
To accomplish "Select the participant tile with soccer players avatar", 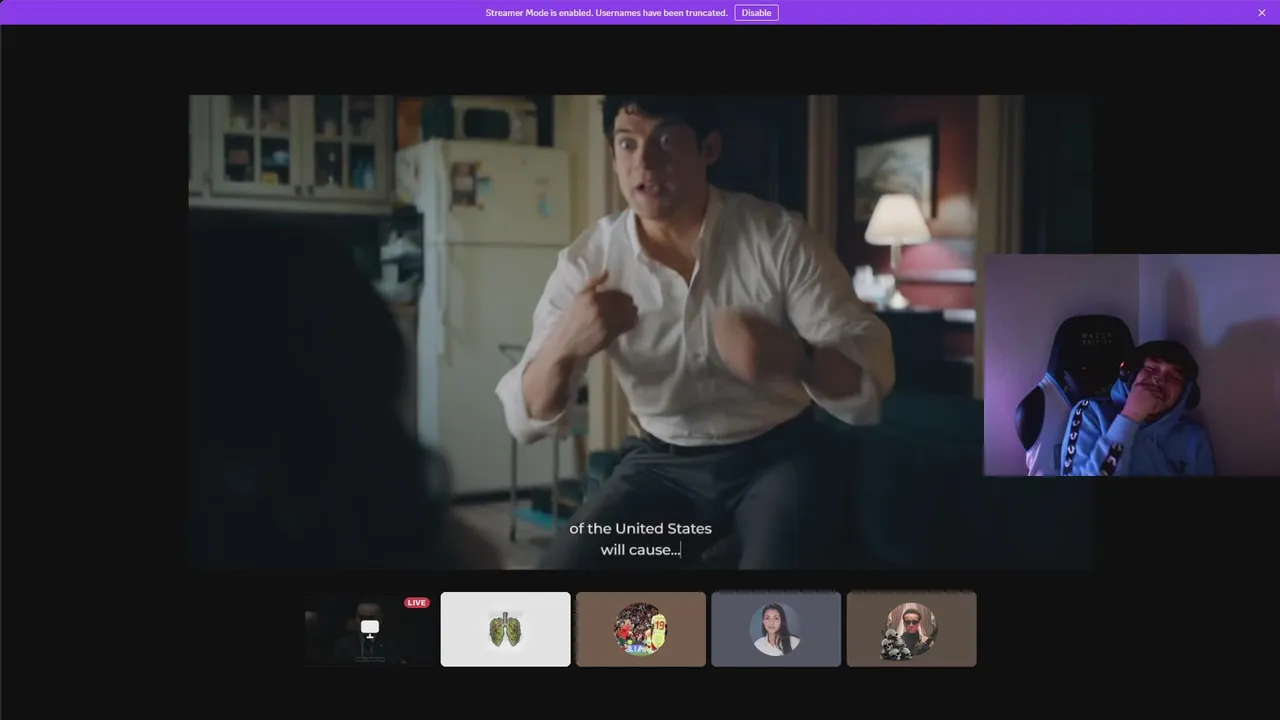I will (x=641, y=629).
